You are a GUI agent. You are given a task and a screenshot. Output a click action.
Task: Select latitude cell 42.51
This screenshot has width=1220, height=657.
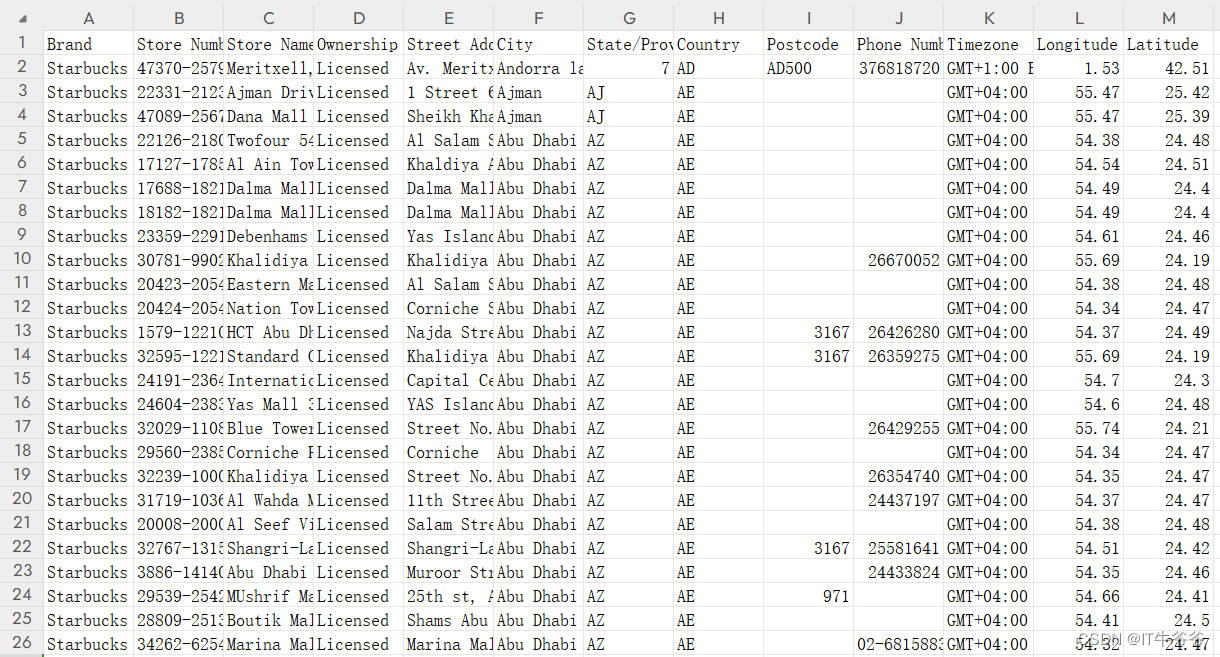(1168, 68)
